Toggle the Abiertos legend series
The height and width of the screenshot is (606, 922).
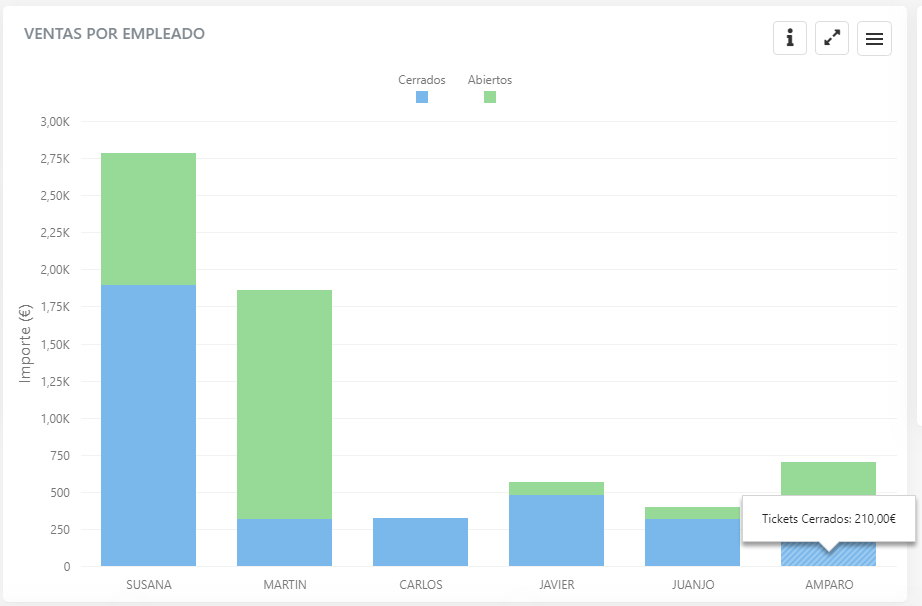click(x=489, y=80)
